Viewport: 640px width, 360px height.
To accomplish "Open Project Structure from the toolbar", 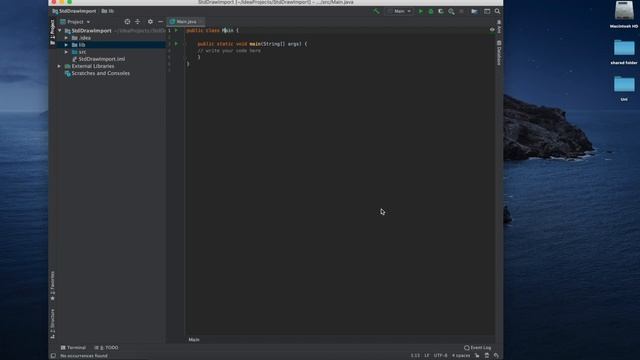I will pyautogui.click(x=474, y=11).
